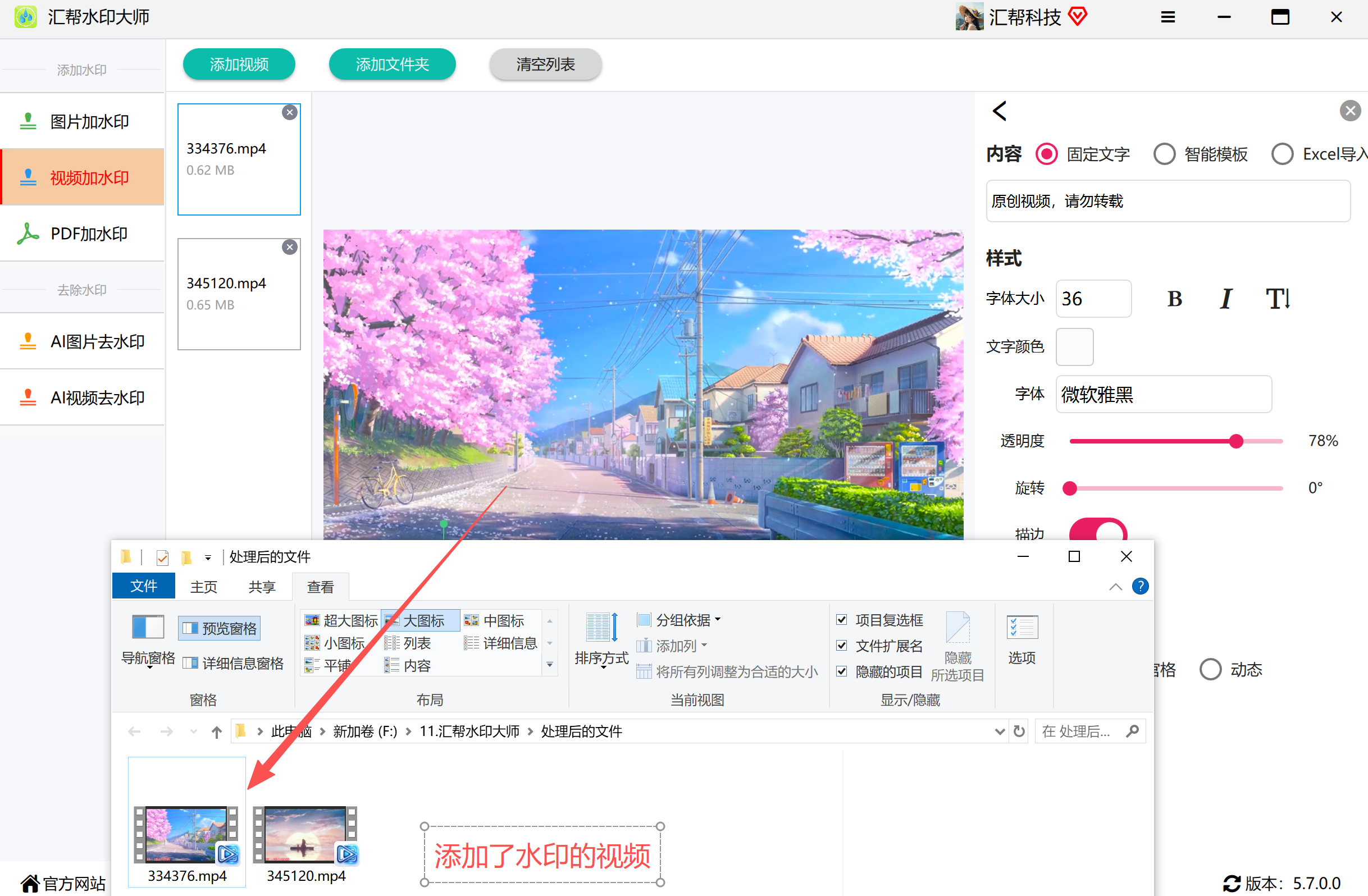Open 官方网站 home link

[63, 883]
